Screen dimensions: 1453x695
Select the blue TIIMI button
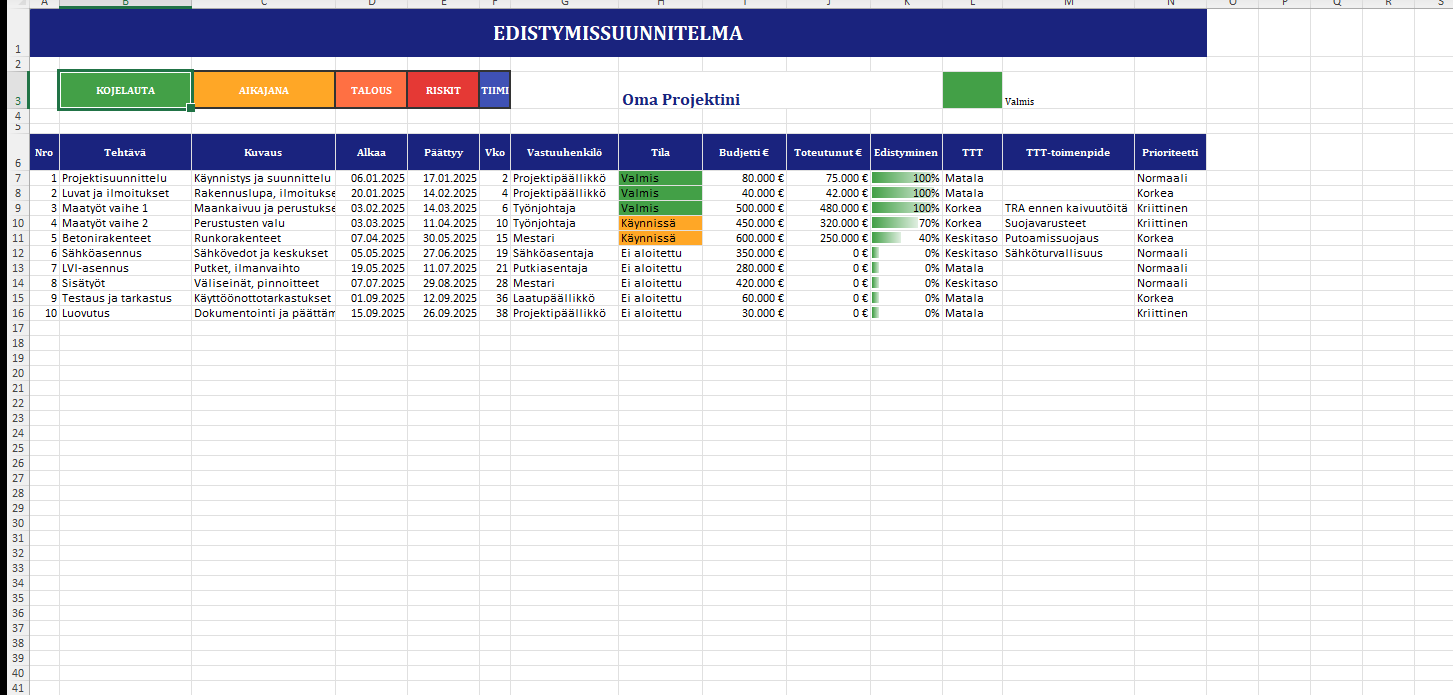click(x=495, y=90)
